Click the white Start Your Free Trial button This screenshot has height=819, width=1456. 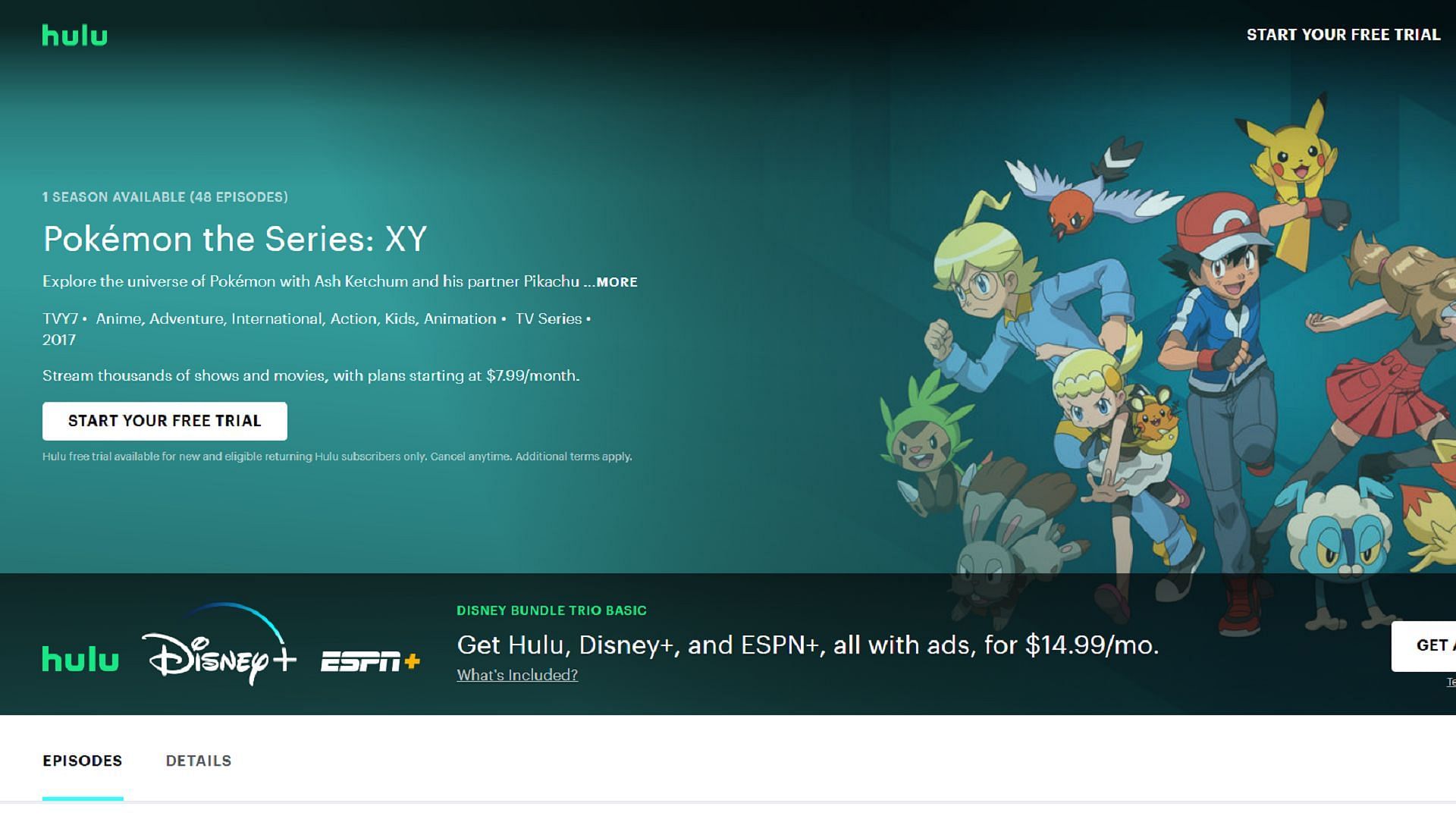click(x=165, y=421)
